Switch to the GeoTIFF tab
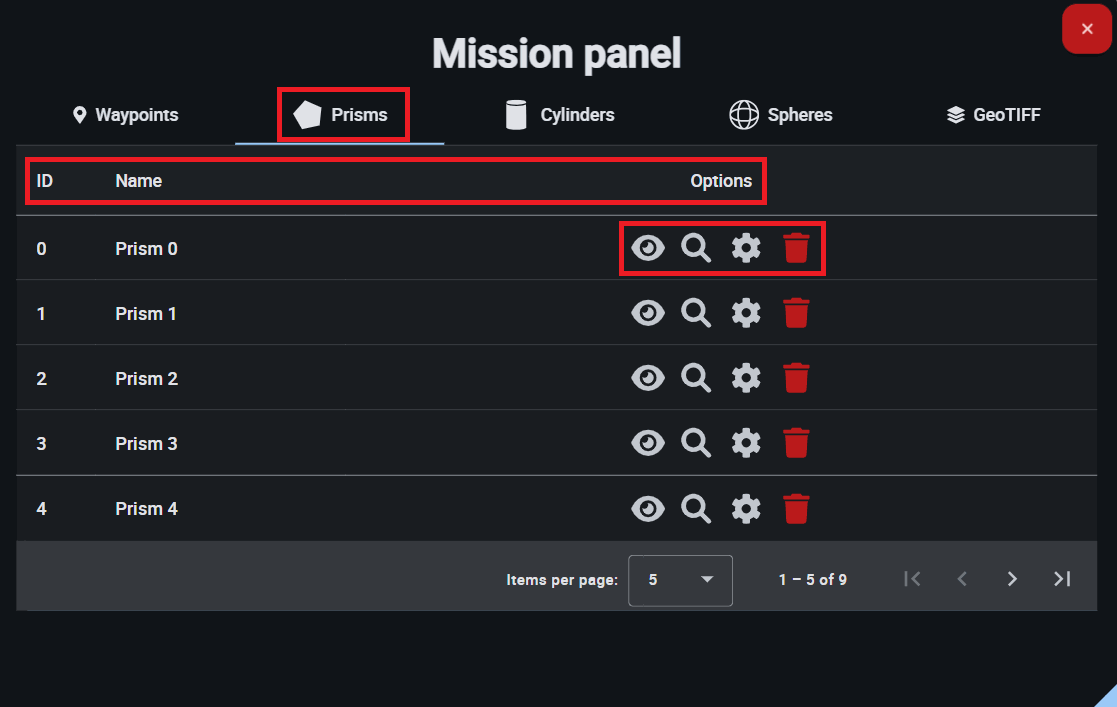 tap(993, 115)
